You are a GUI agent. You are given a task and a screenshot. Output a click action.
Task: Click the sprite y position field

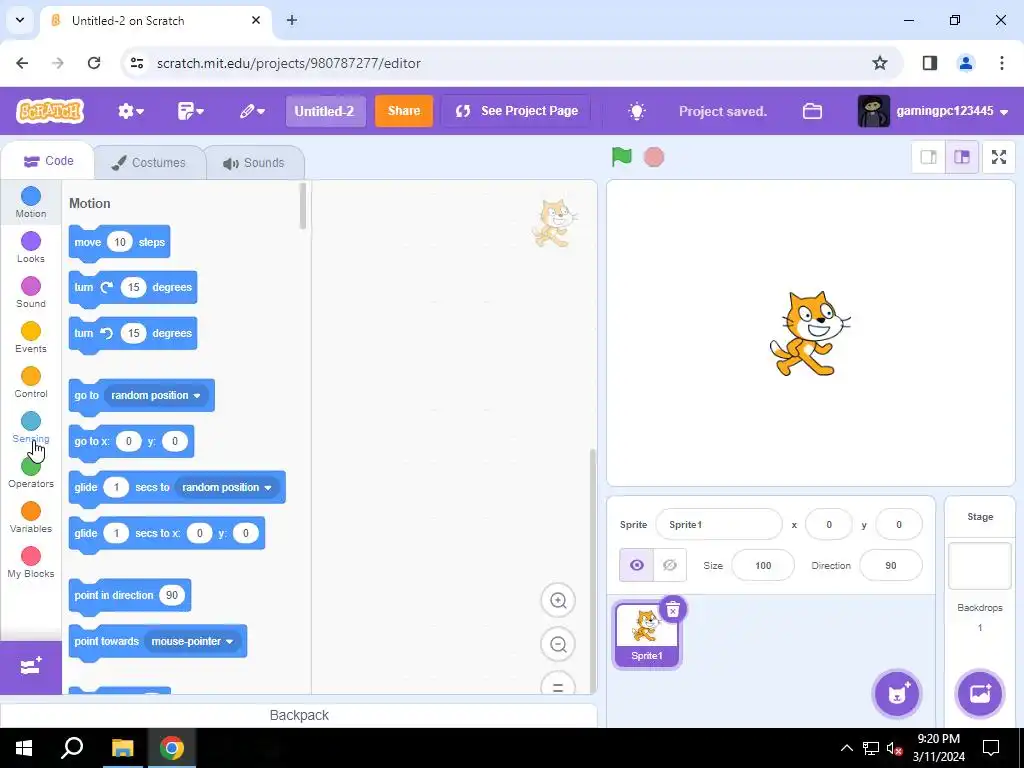pos(899,524)
